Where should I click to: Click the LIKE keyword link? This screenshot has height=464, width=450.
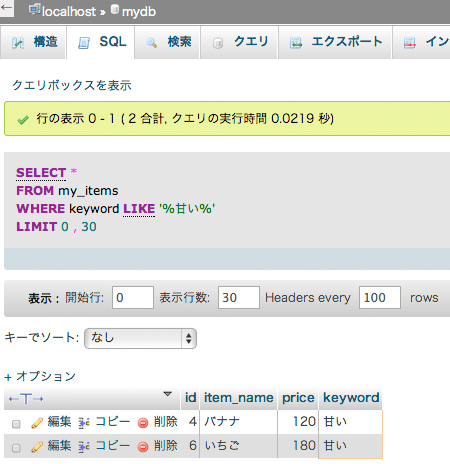click(139, 209)
